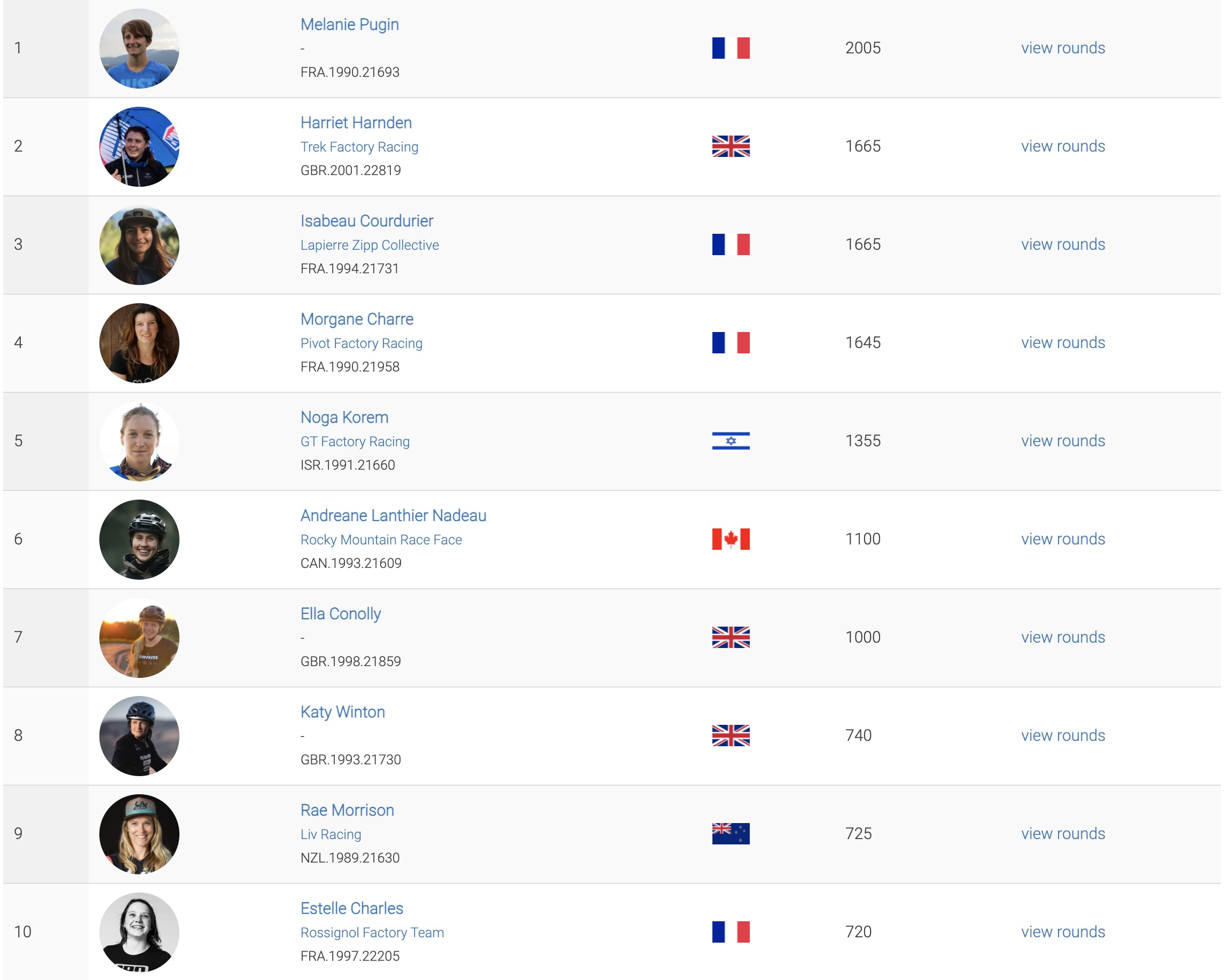
Task: Click the French flag beside Morgane Charre
Action: click(730, 343)
